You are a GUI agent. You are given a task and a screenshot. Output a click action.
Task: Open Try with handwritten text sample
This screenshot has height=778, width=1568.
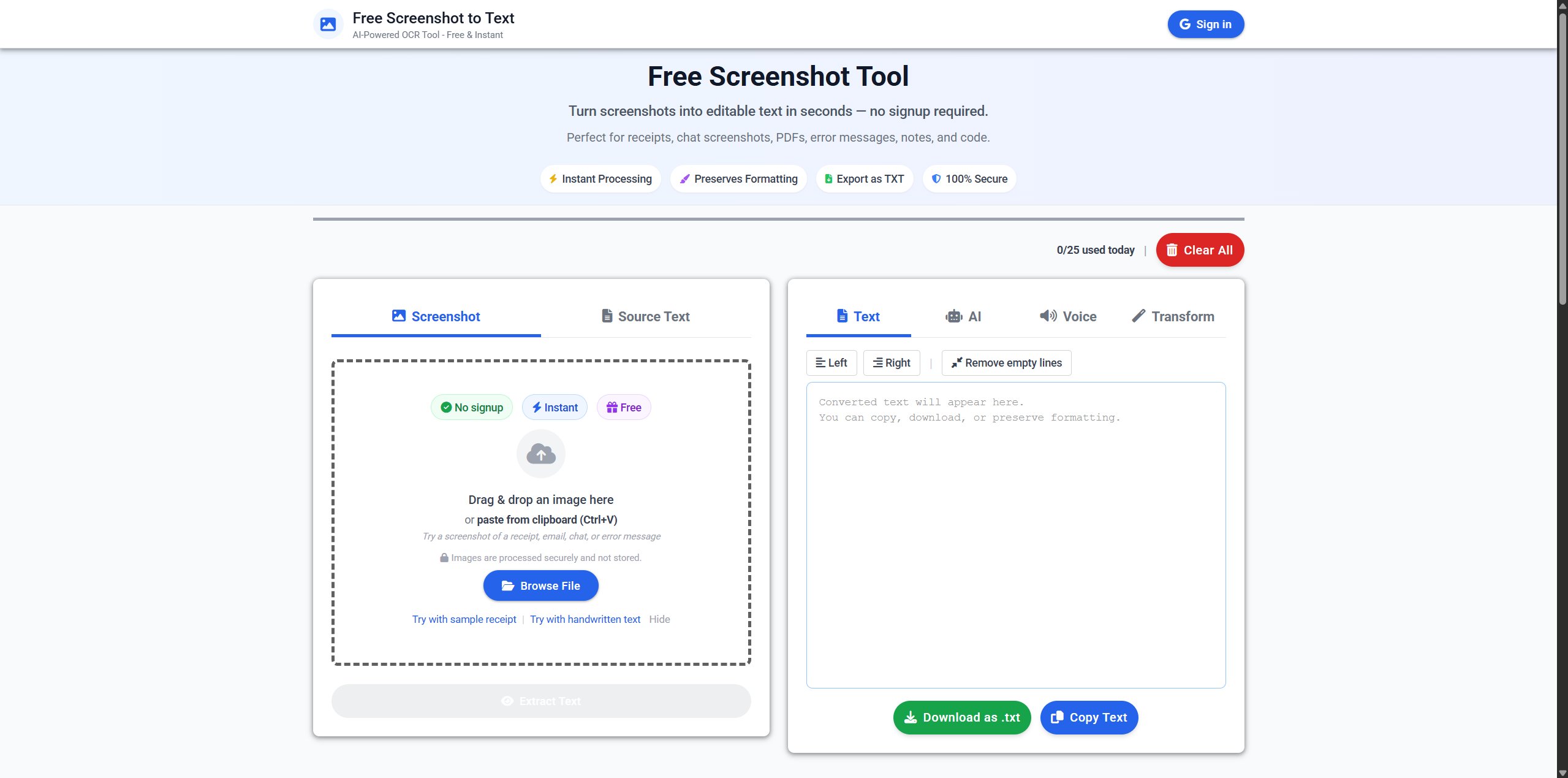[585, 619]
